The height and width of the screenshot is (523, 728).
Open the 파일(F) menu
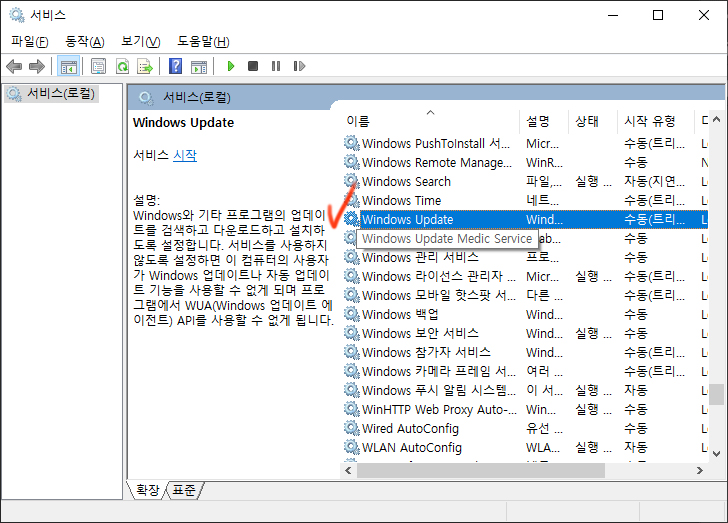[x=30, y=42]
